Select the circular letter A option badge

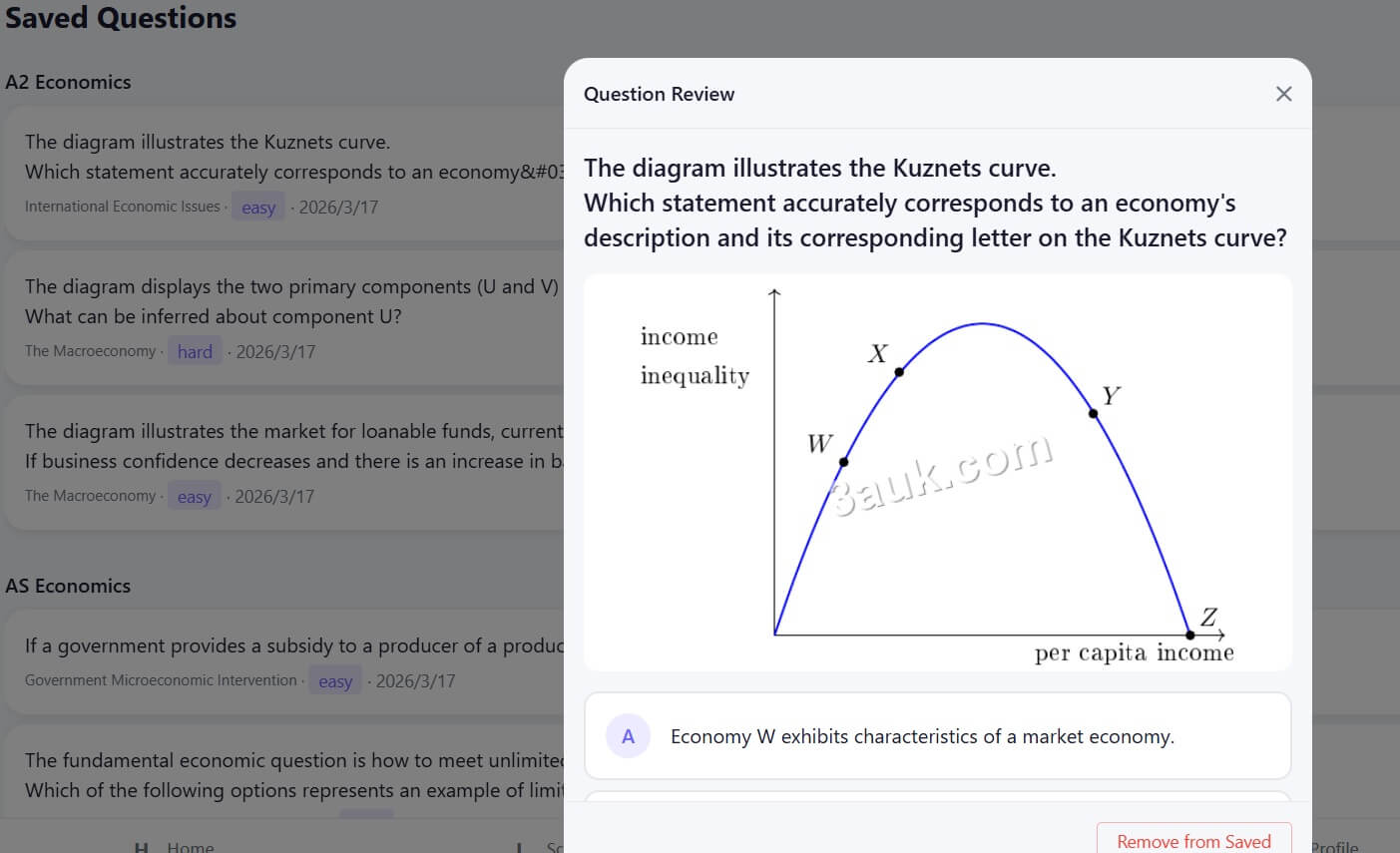[x=628, y=736]
